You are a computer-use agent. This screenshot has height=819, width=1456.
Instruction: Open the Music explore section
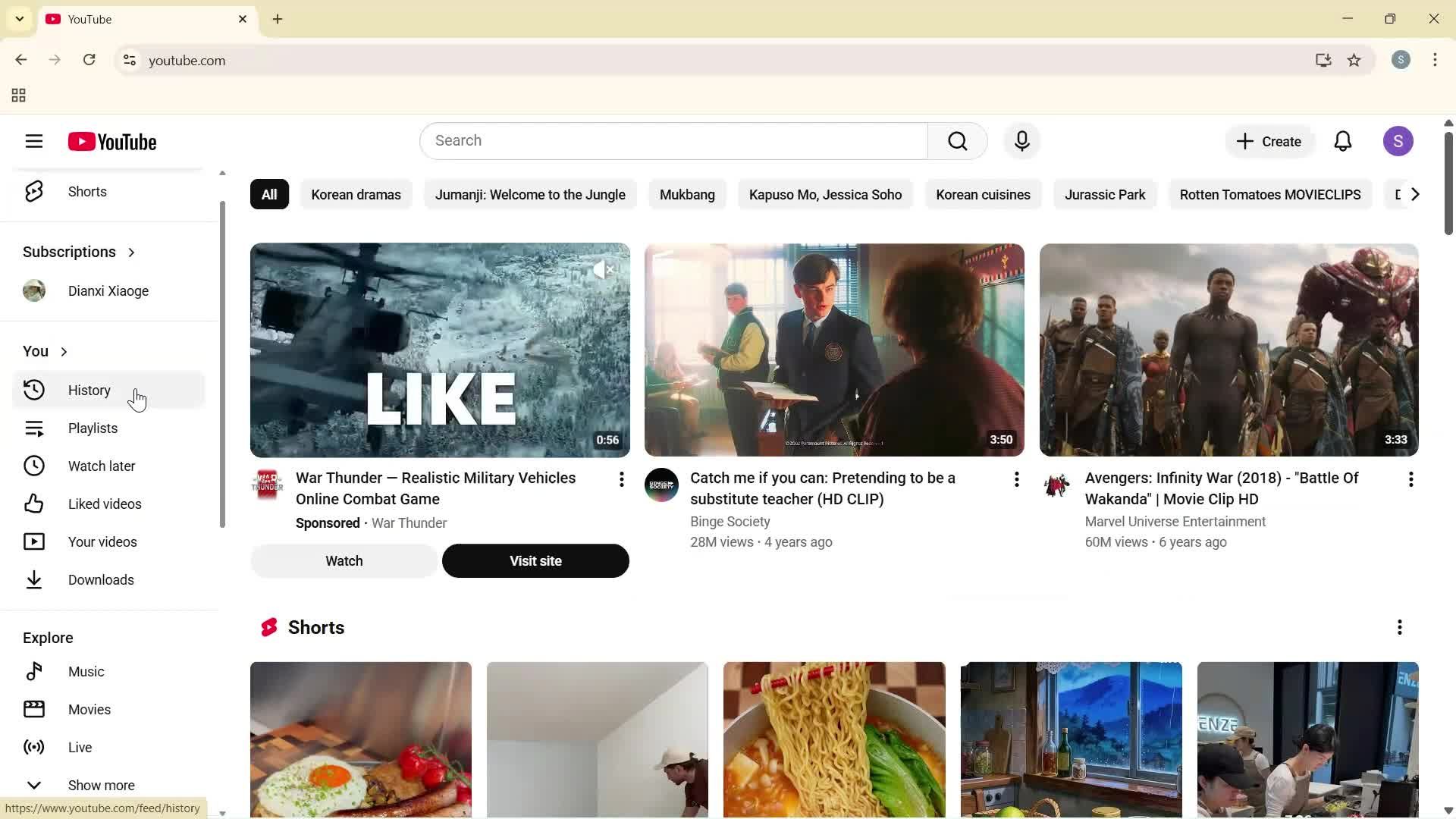[x=87, y=671]
